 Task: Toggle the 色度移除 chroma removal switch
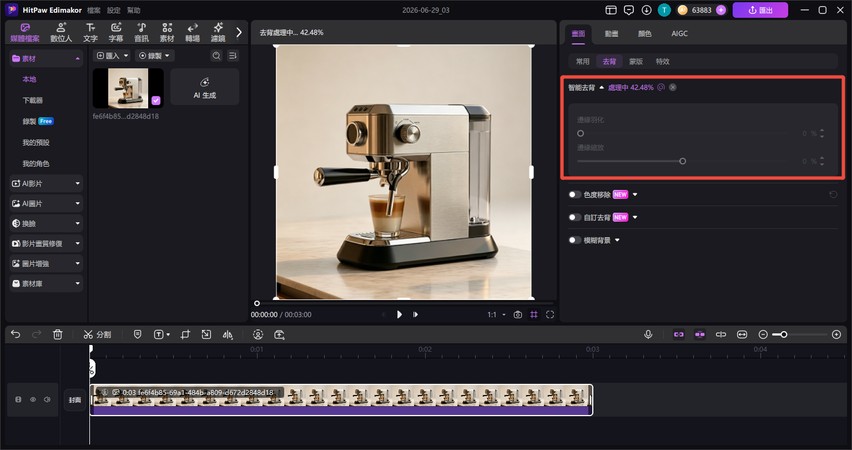[x=574, y=195]
